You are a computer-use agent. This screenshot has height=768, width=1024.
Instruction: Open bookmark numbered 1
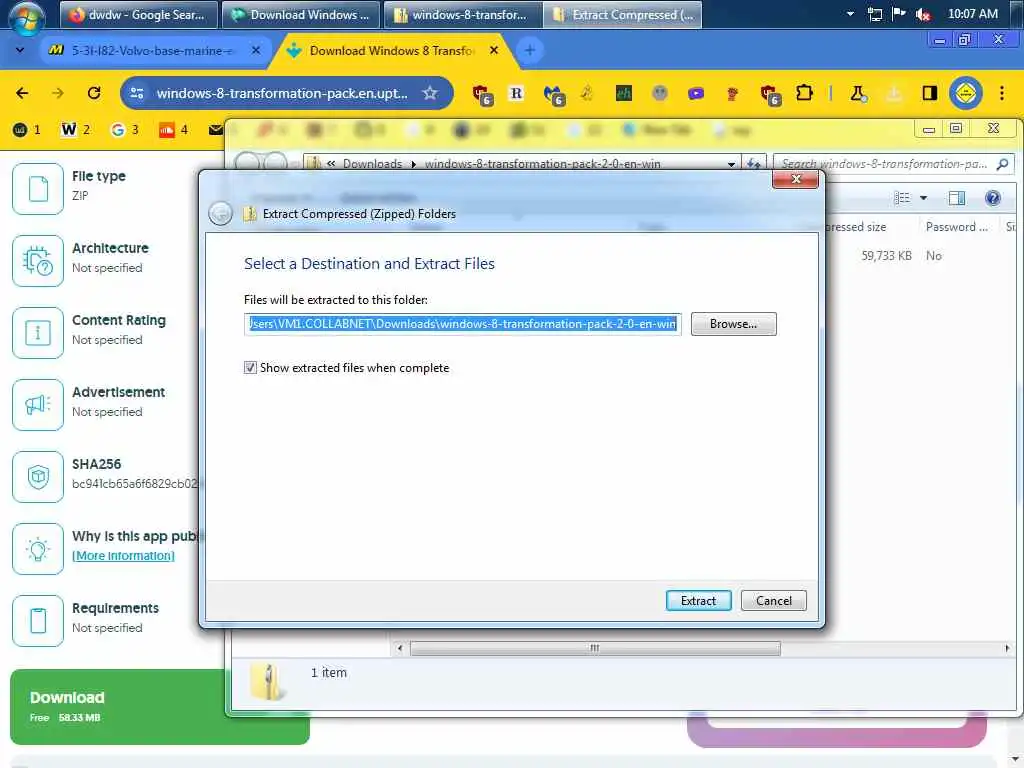pyautogui.click(x=27, y=130)
